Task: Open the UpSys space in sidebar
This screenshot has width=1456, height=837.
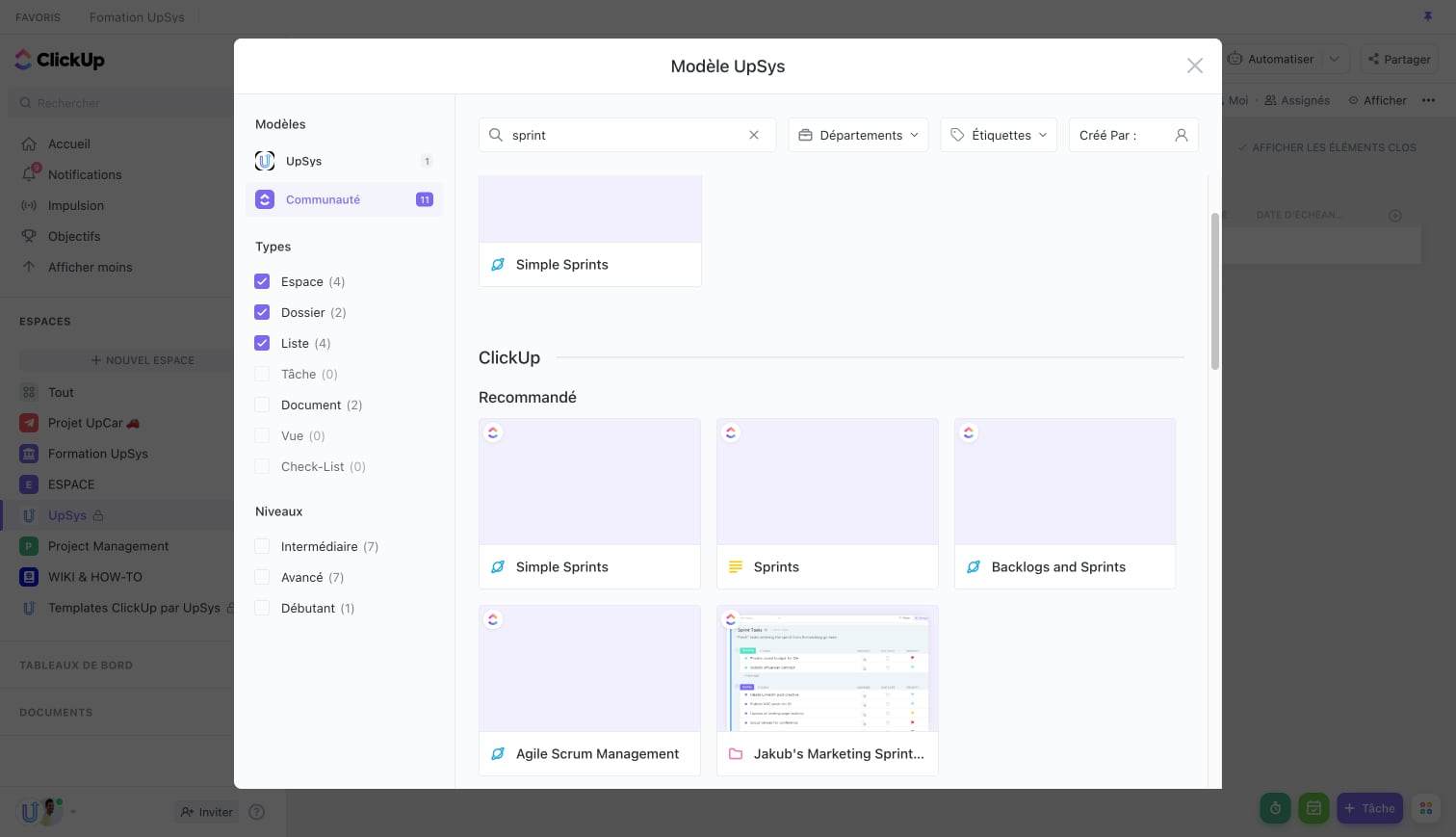Action: (x=67, y=515)
